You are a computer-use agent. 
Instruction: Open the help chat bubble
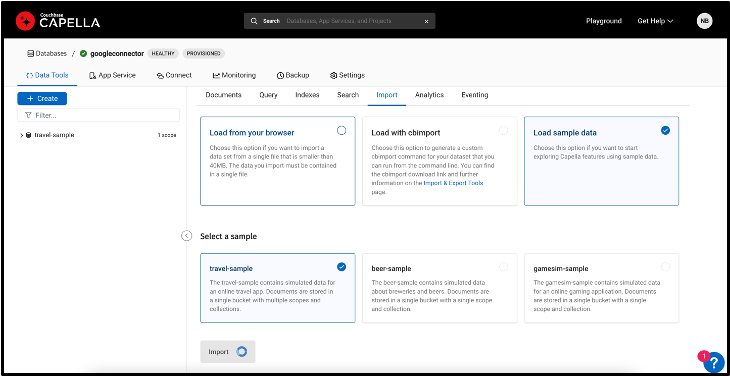[x=714, y=362]
